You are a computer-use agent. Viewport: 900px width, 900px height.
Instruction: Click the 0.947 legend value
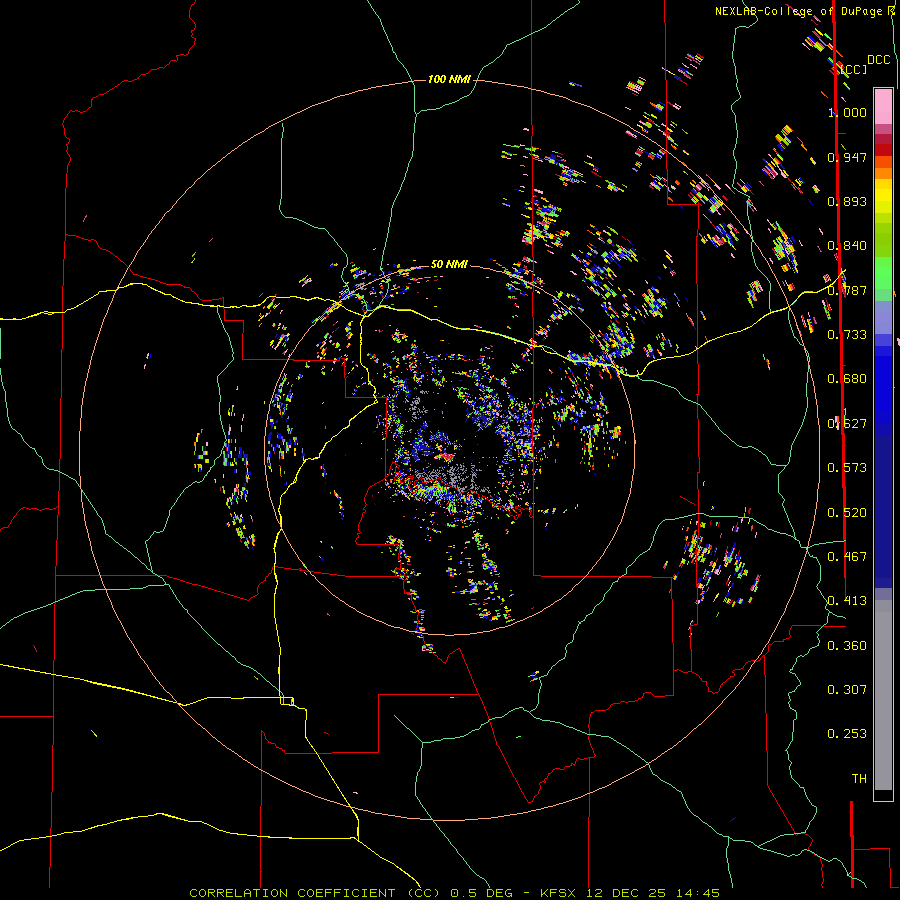point(847,157)
